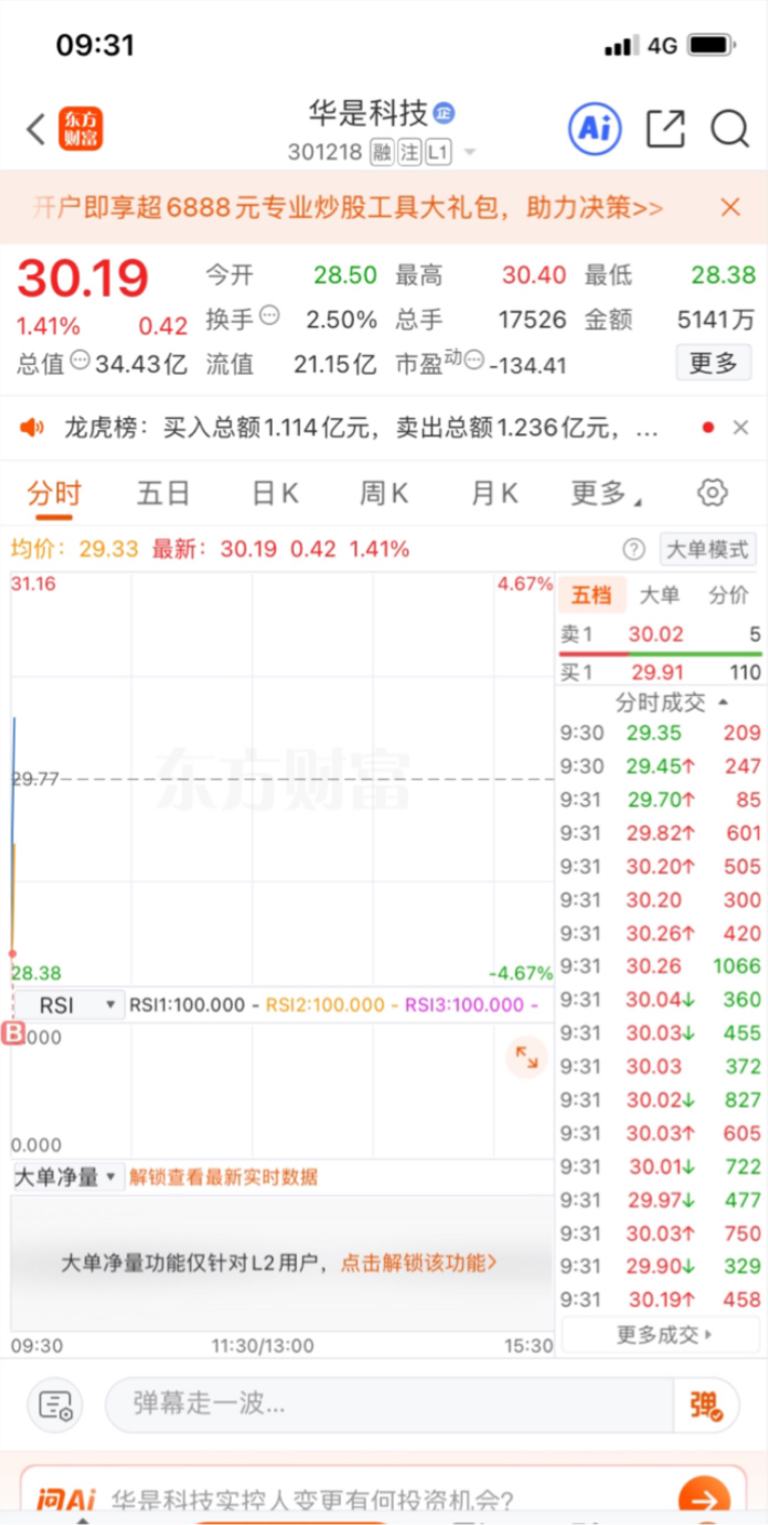Select the 五档 tab
This screenshot has width=768, height=1525.
(x=591, y=595)
